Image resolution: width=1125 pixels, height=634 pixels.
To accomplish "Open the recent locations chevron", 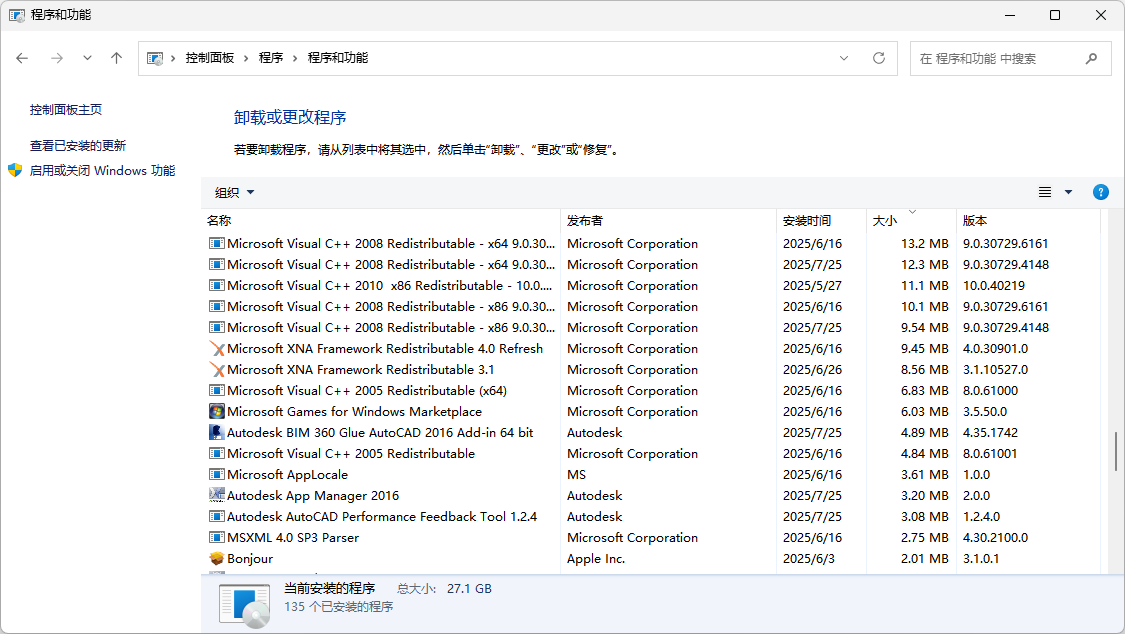I will 87,58.
